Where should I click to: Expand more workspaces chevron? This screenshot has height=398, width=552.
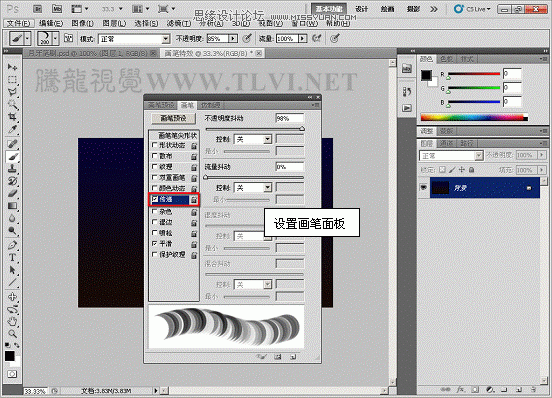coord(434,9)
